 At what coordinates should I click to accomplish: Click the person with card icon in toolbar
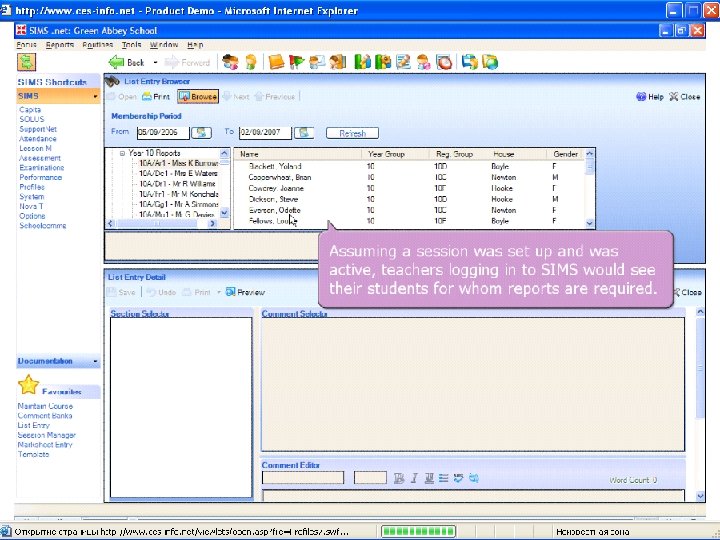click(x=317, y=62)
